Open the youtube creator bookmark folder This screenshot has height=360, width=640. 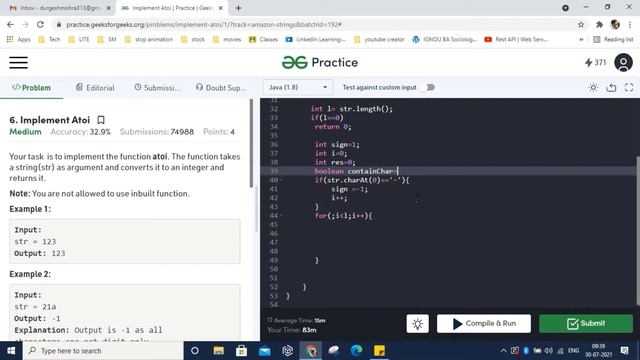coord(379,40)
